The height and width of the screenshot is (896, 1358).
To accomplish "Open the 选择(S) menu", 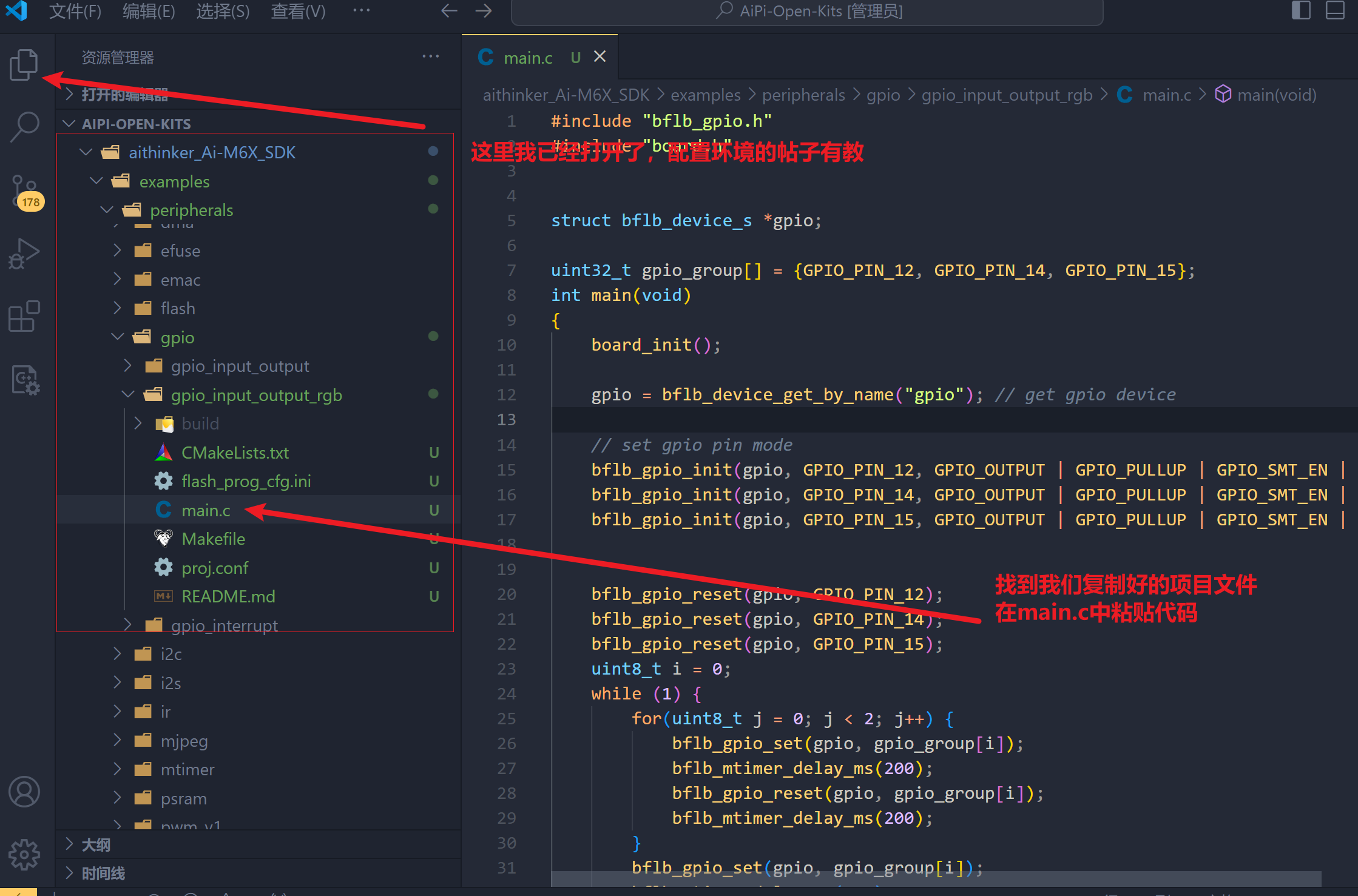I will coord(223,11).
